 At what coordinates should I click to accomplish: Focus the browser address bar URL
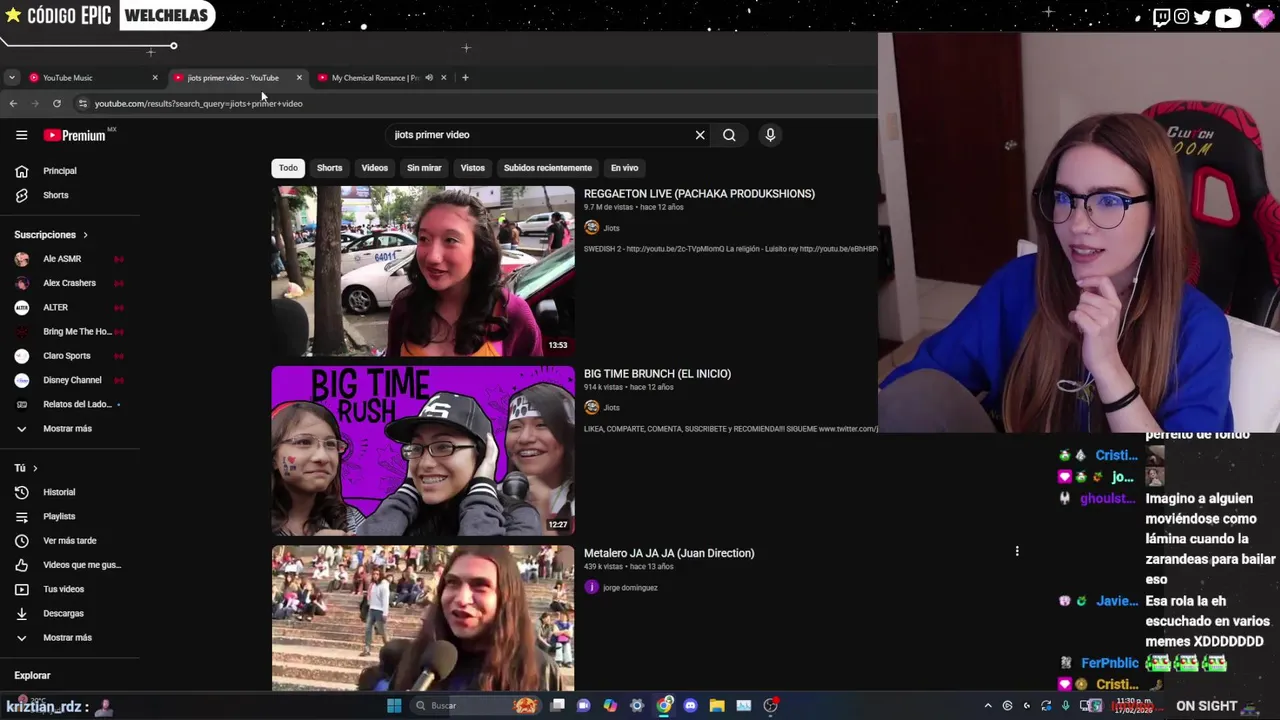(198, 103)
